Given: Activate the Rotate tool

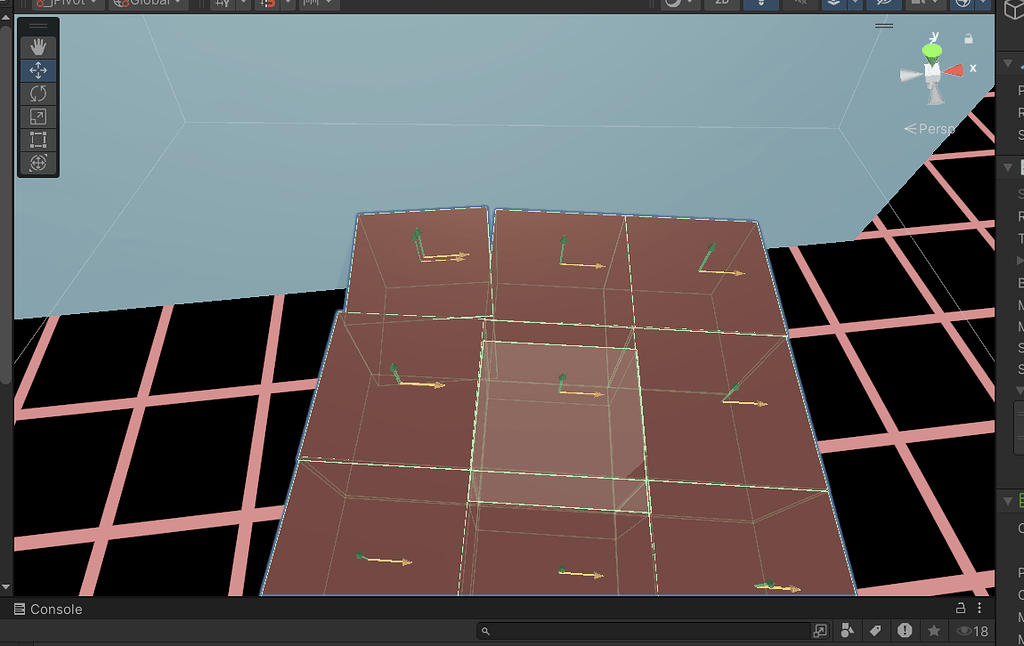Looking at the screenshot, I should point(37,93).
